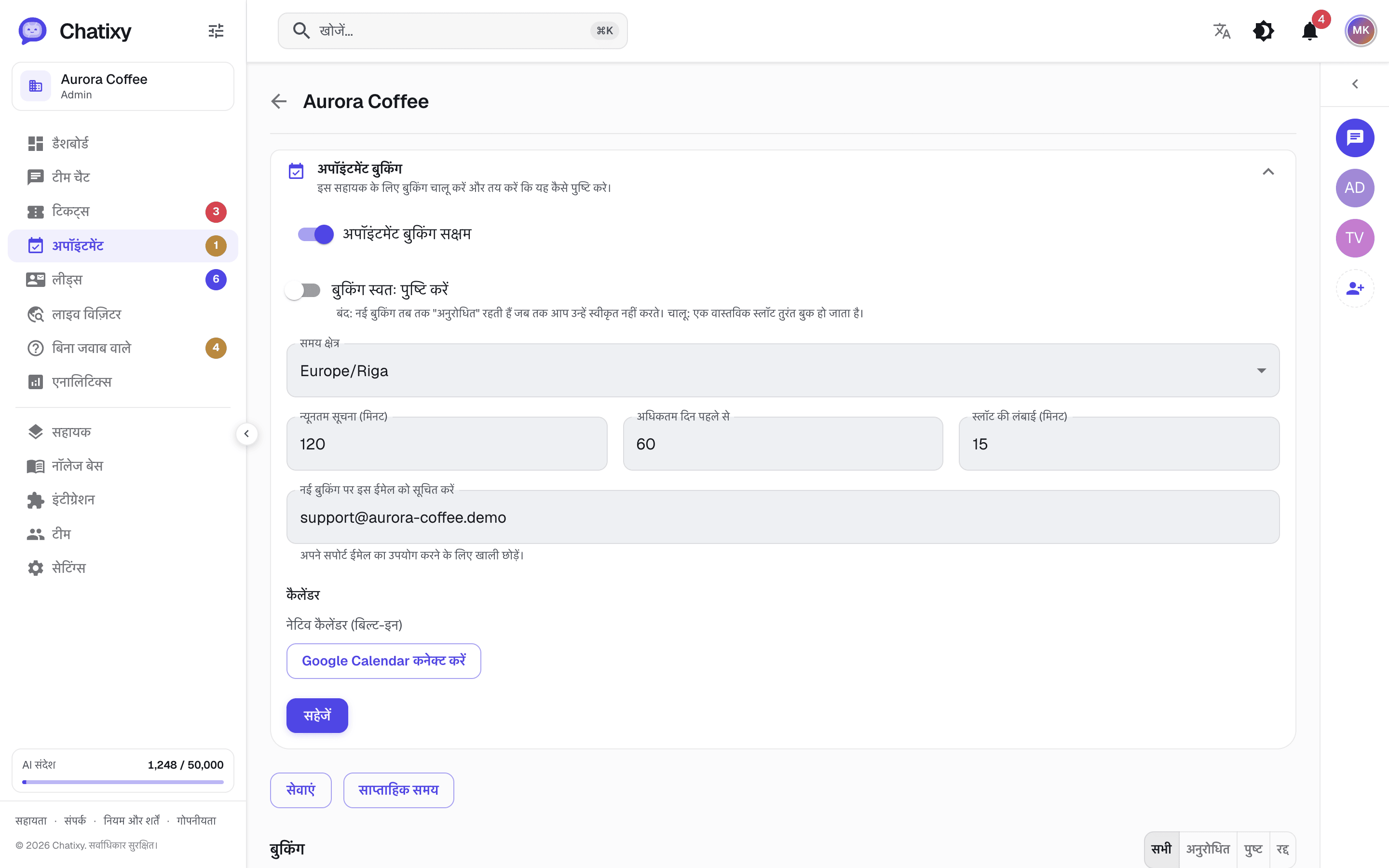Select the अनुरोधित bookings filter tab

[1208, 849]
